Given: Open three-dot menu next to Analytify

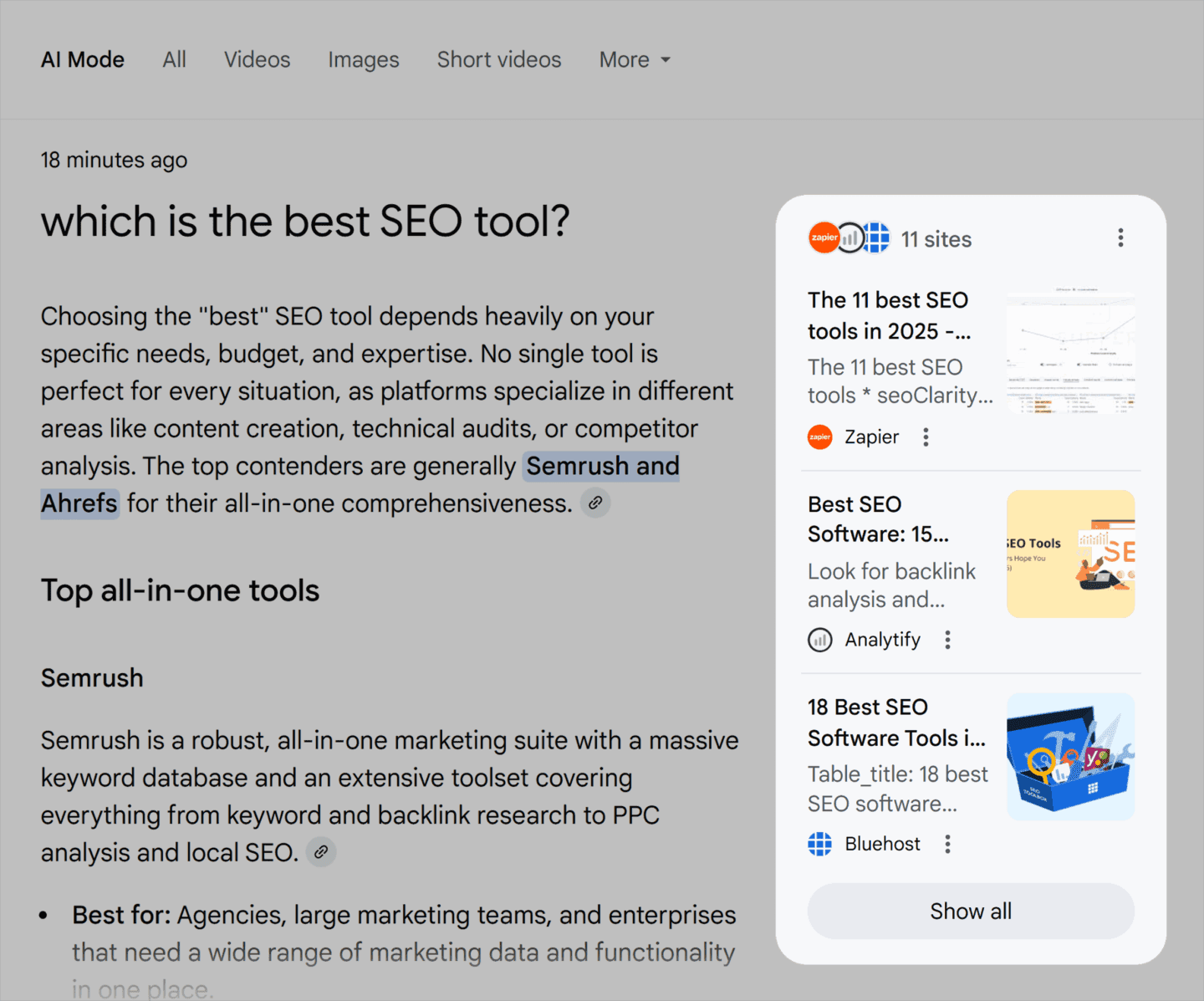Looking at the screenshot, I should [947, 640].
